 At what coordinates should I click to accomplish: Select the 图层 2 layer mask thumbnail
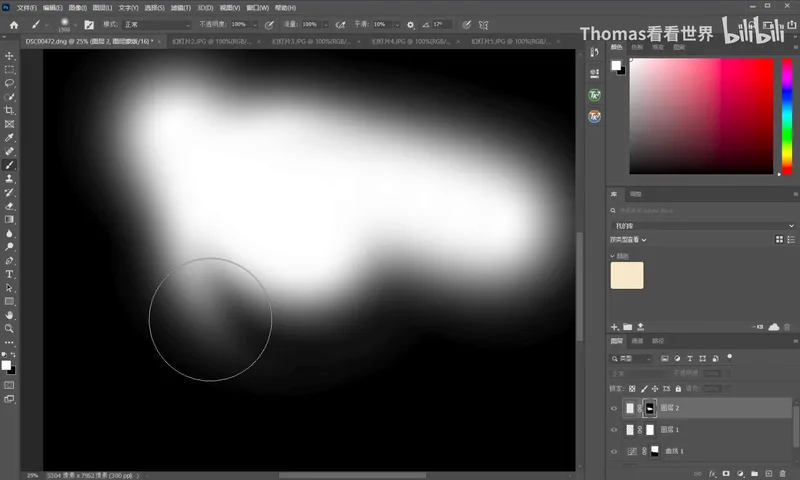(649, 408)
